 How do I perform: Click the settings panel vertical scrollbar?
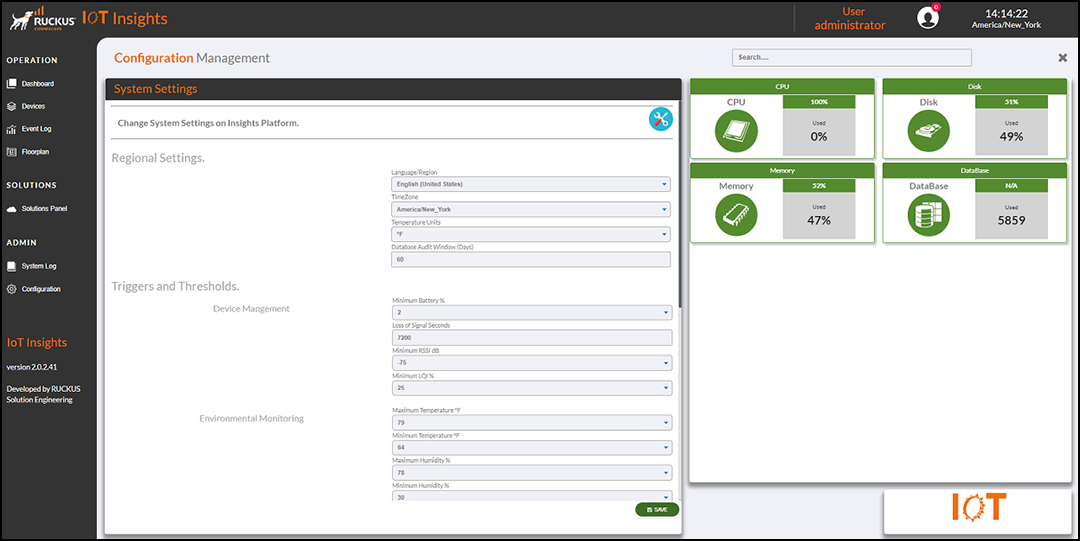click(679, 207)
